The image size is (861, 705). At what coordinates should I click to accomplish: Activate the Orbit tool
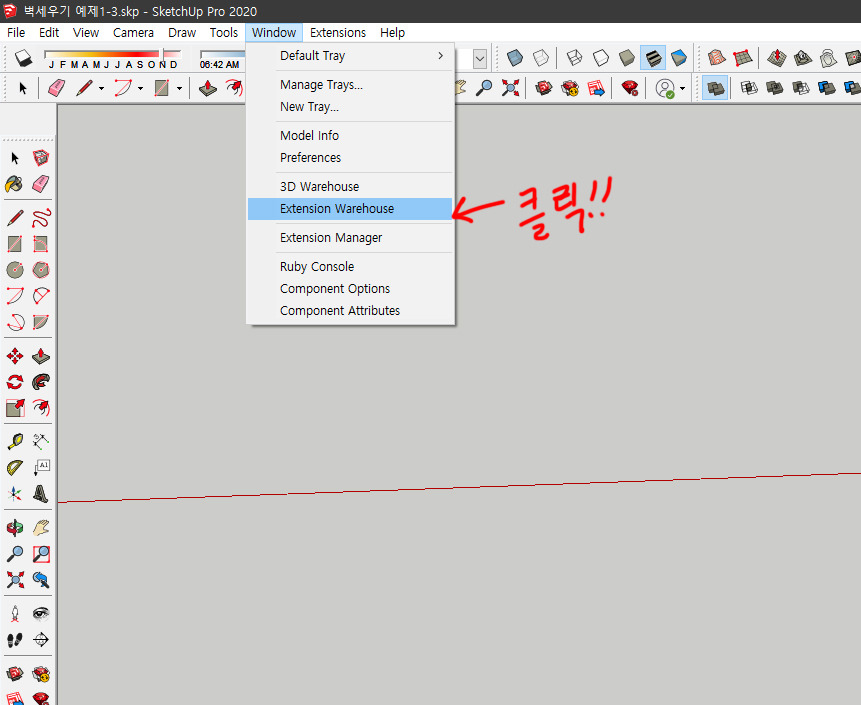pyautogui.click(x=14, y=527)
